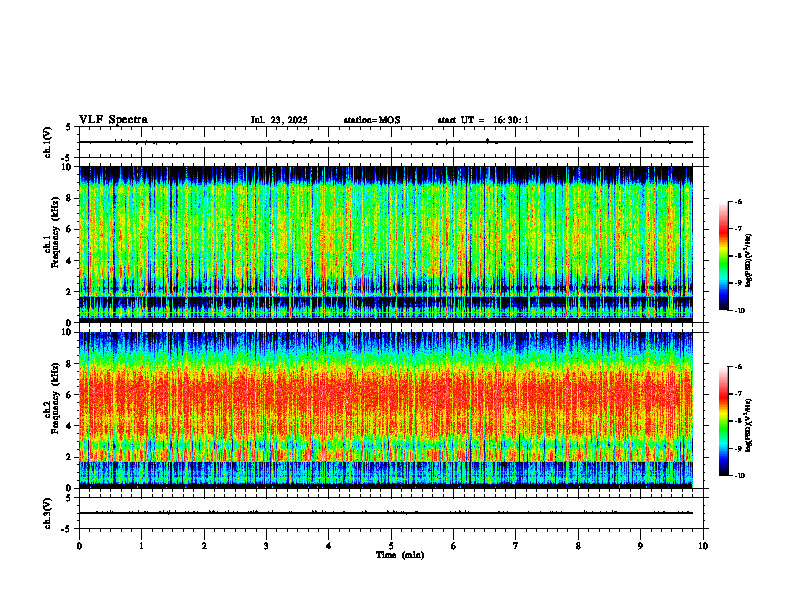Click the "ch.3(V)" waveform axis label

(x=48, y=513)
